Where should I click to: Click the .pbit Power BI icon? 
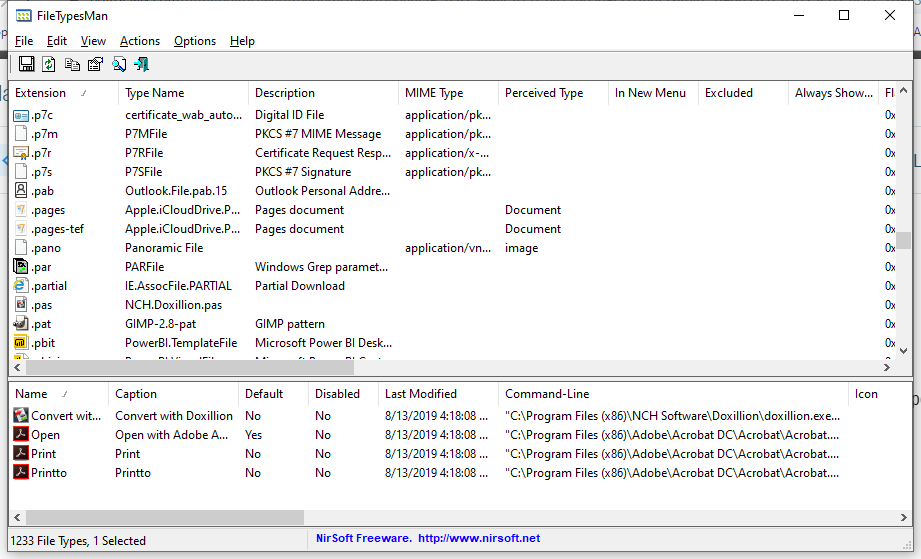point(21,343)
